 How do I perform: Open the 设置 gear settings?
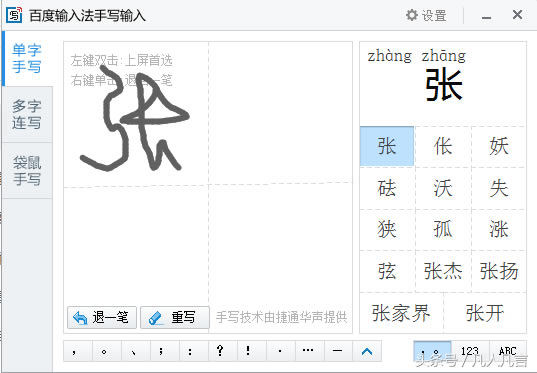426,15
